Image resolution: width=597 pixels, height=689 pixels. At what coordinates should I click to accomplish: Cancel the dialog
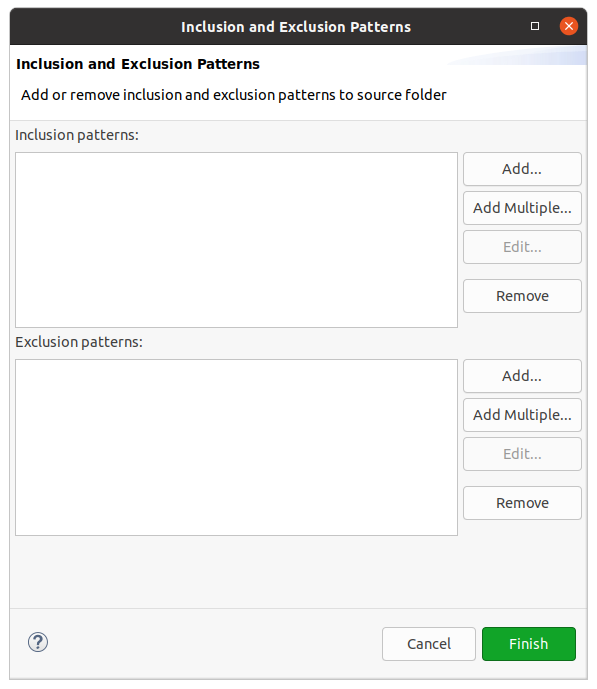click(x=429, y=644)
